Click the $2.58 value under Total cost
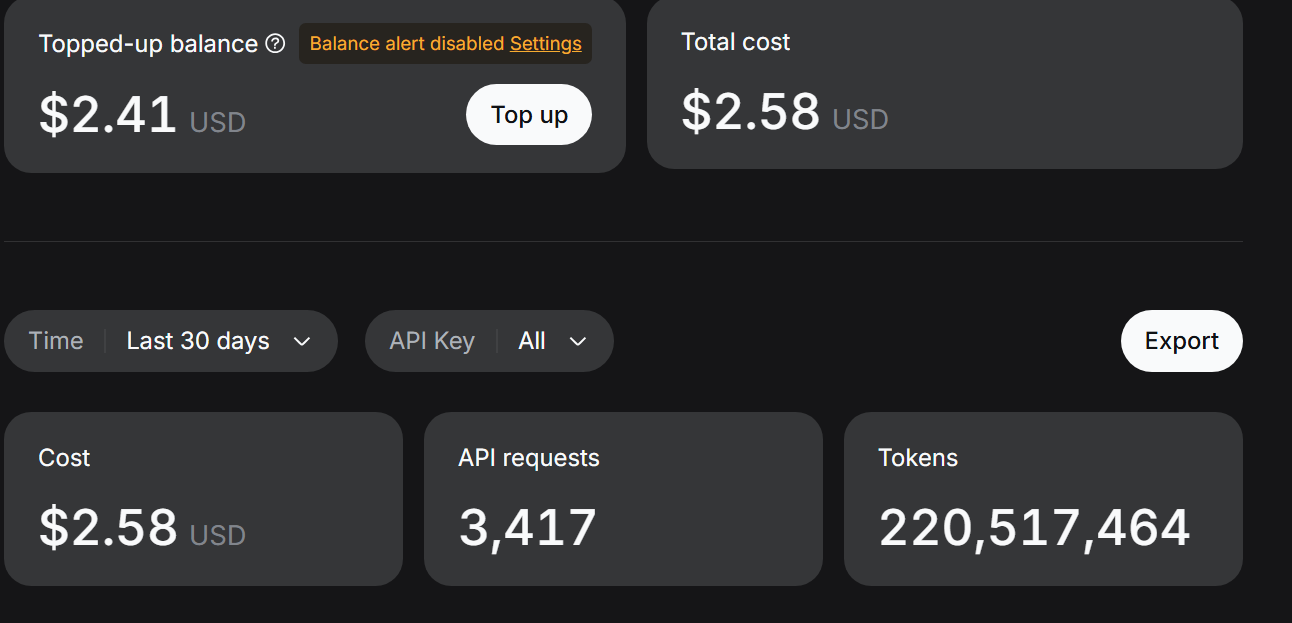This screenshot has width=1292, height=623. 750,111
